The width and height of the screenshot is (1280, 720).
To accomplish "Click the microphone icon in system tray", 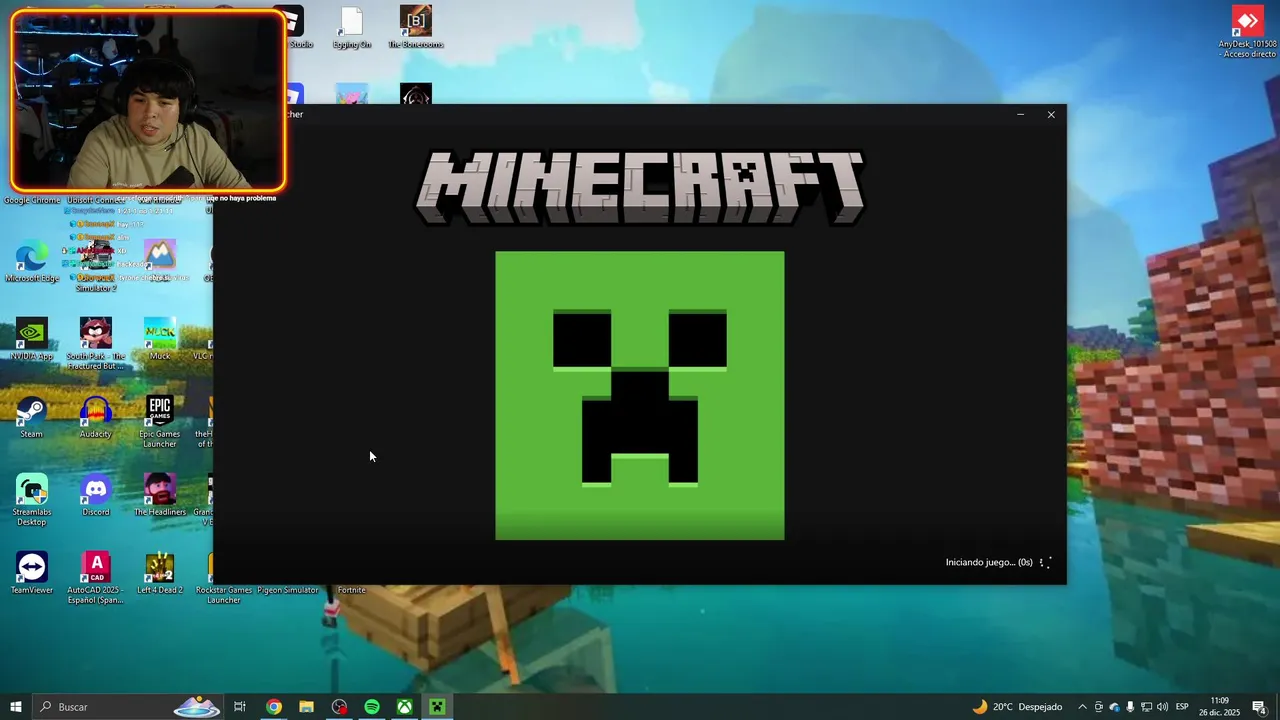I will click(1131, 707).
